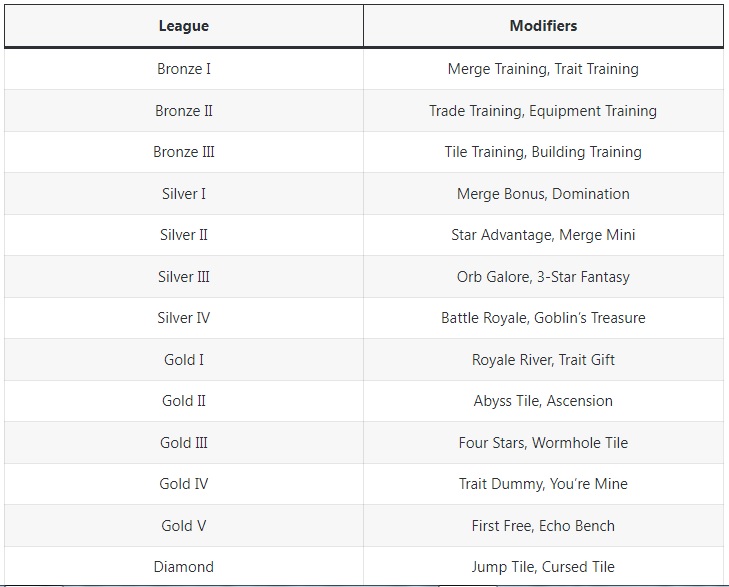Select the Gold I league cell
This screenshot has height=587, width=729.
pos(184,360)
